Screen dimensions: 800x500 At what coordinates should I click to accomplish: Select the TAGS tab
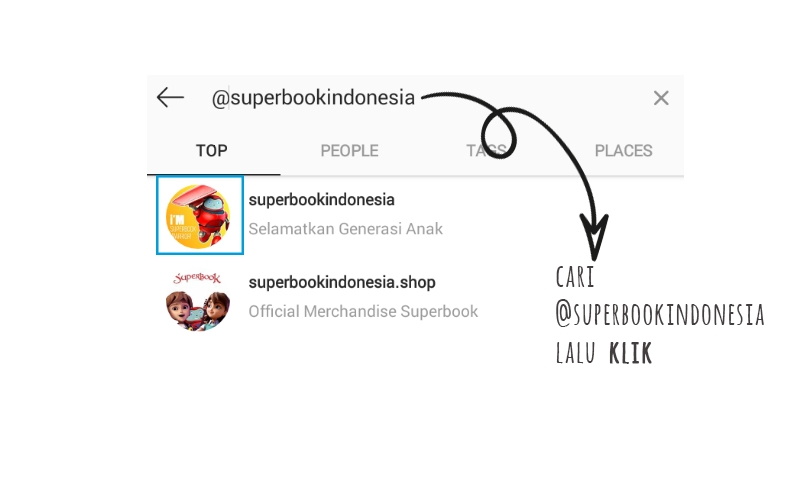click(486, 151)
